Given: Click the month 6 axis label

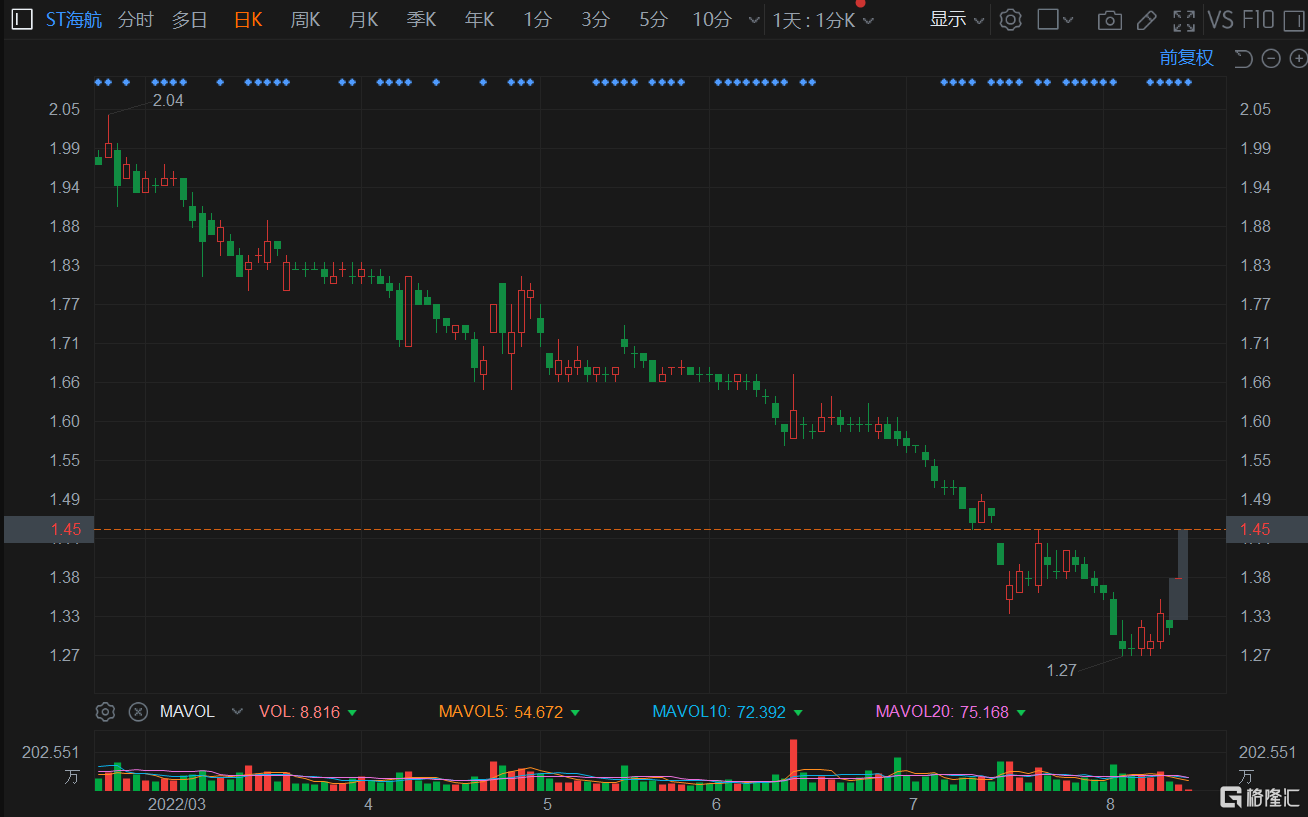Looking at the screenshot, I should point(716,804).
